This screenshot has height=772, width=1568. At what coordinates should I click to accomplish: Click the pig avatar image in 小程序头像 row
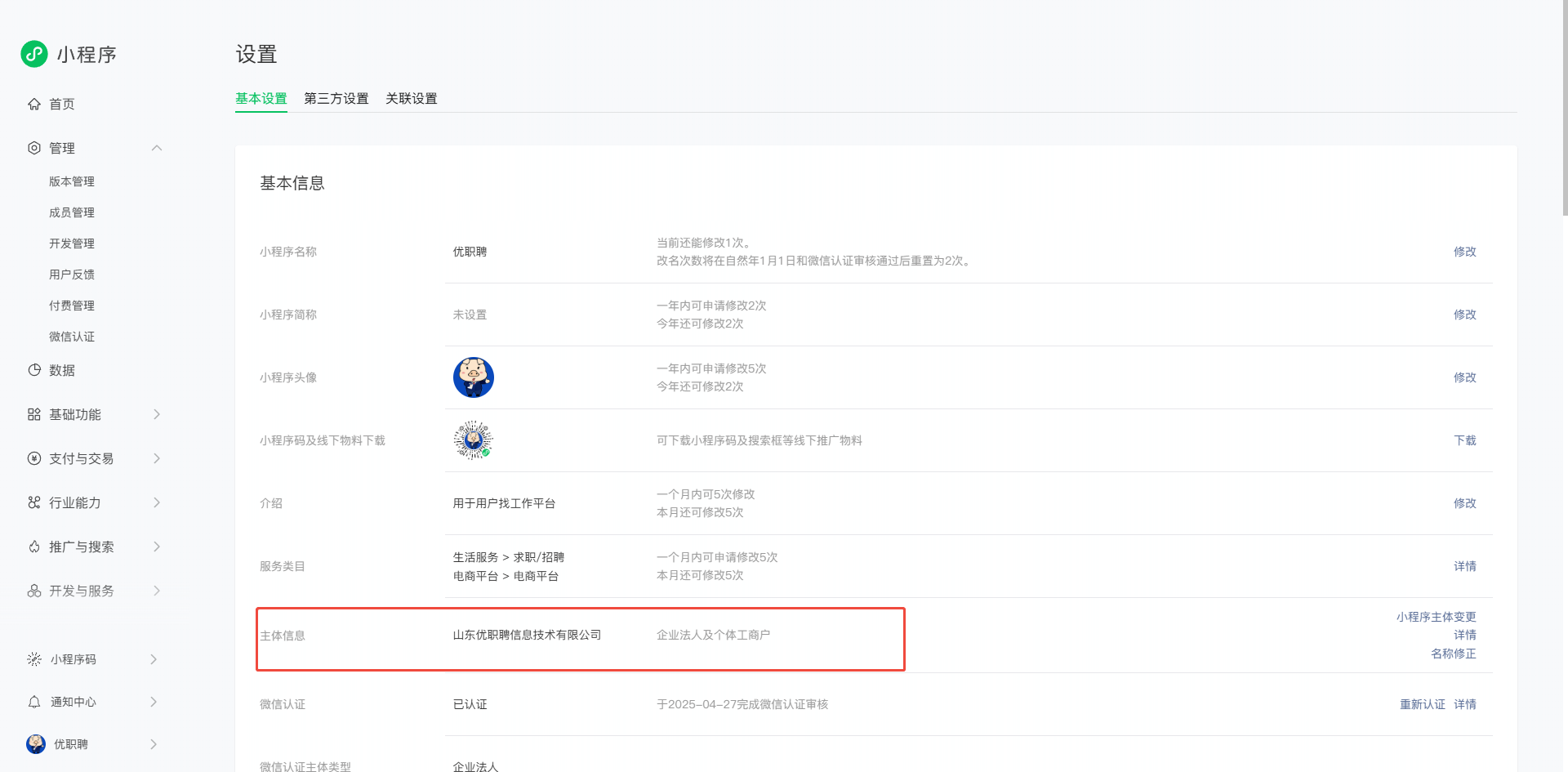click(474, 377)
